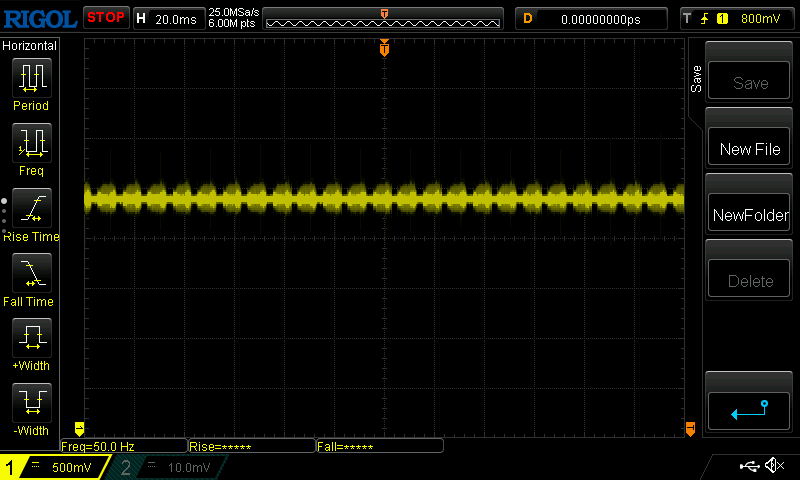Click the orange trigger level marker at the right edge
This screenshot has height=480, width=800.
pos(690,428)
